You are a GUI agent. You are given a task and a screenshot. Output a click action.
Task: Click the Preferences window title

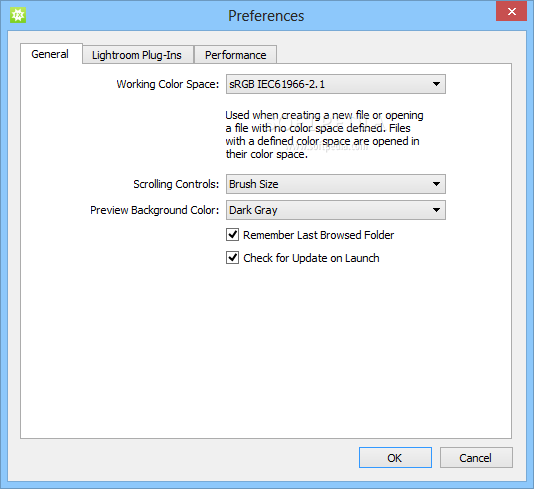point(266,16)
